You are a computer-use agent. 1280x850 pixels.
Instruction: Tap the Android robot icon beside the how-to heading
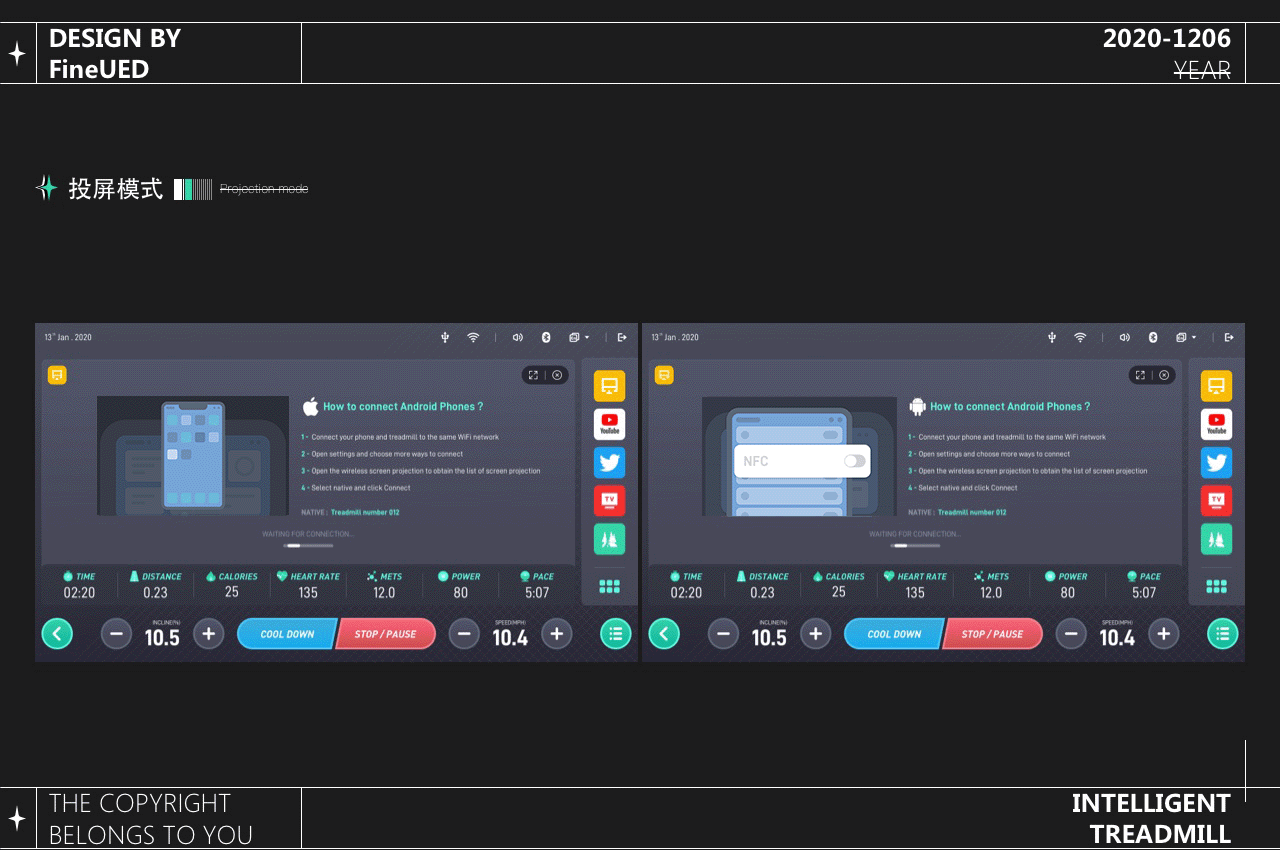pyautogui.click(x=917, y=406)
